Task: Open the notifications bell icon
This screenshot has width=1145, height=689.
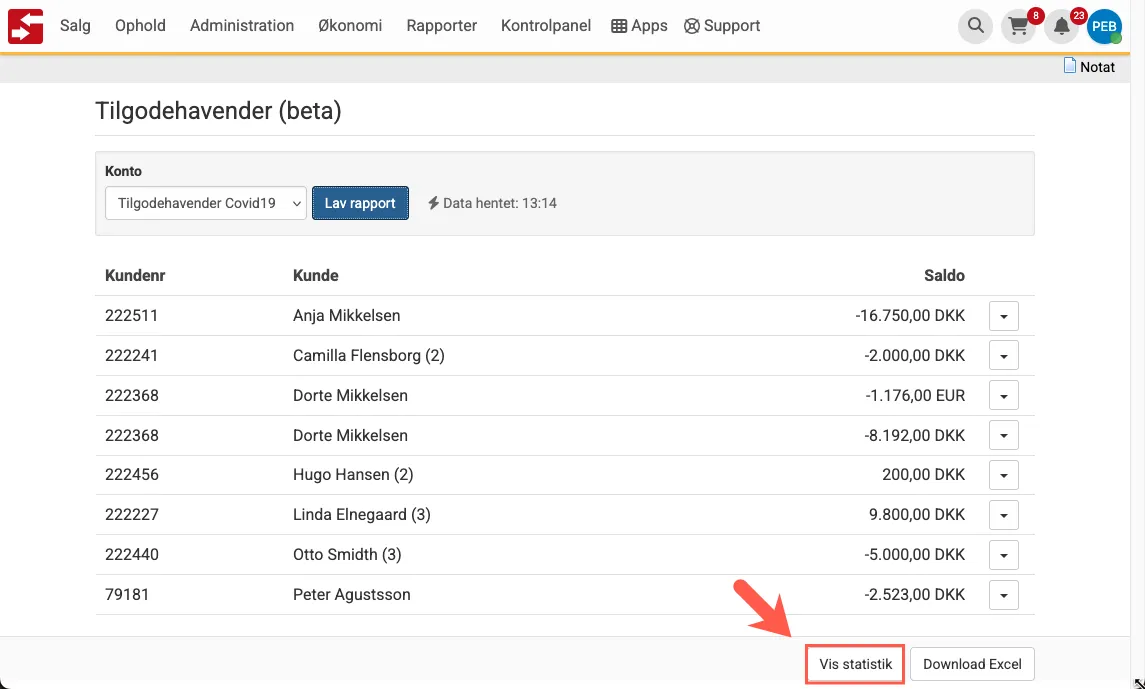Action: click(x=1062, y=27)
